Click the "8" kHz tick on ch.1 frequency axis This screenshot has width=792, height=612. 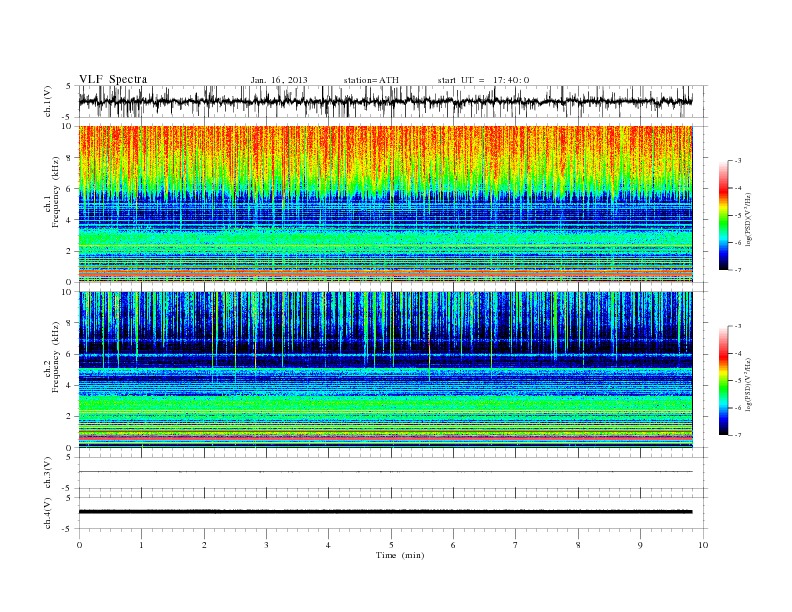coord(70,158)
